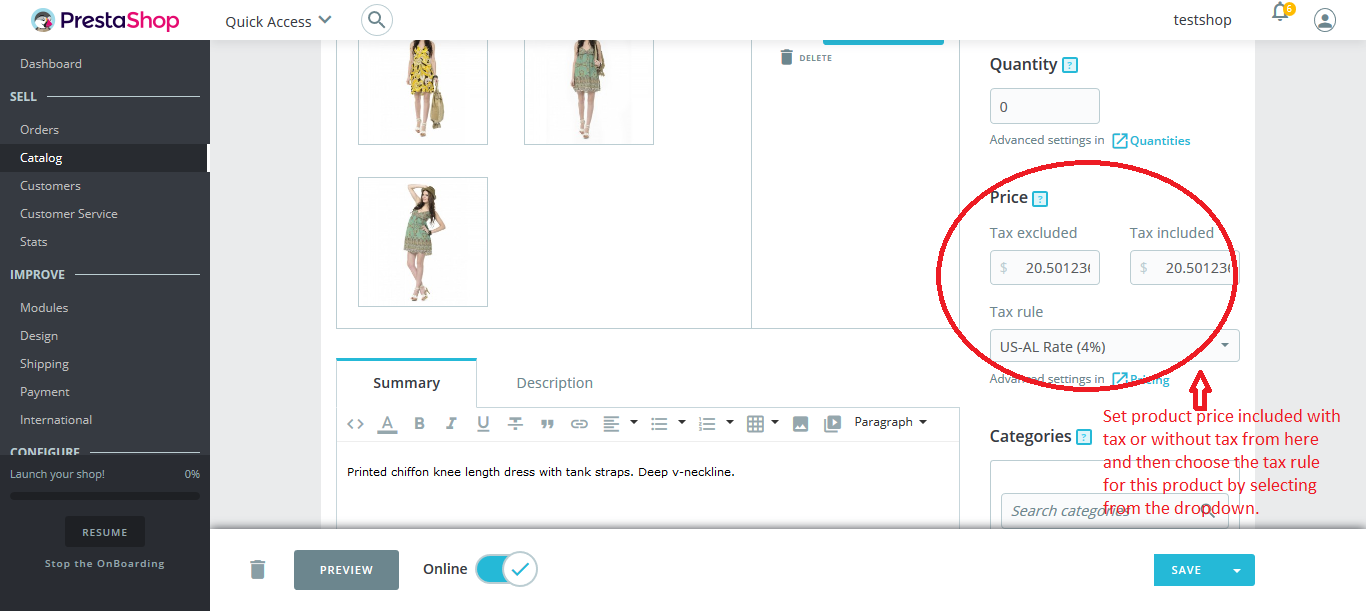Viewport: 1366px width, 611px height.
Task: Choose text color in editor toolbar
Action: [x=387, y=424]
